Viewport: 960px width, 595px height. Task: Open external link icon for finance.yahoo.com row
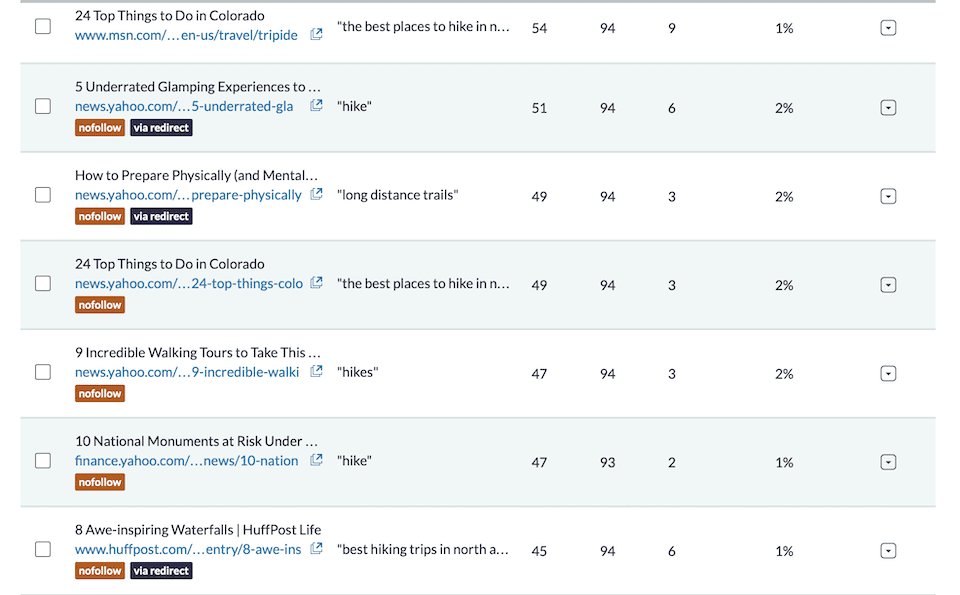[x=316, y=461]
